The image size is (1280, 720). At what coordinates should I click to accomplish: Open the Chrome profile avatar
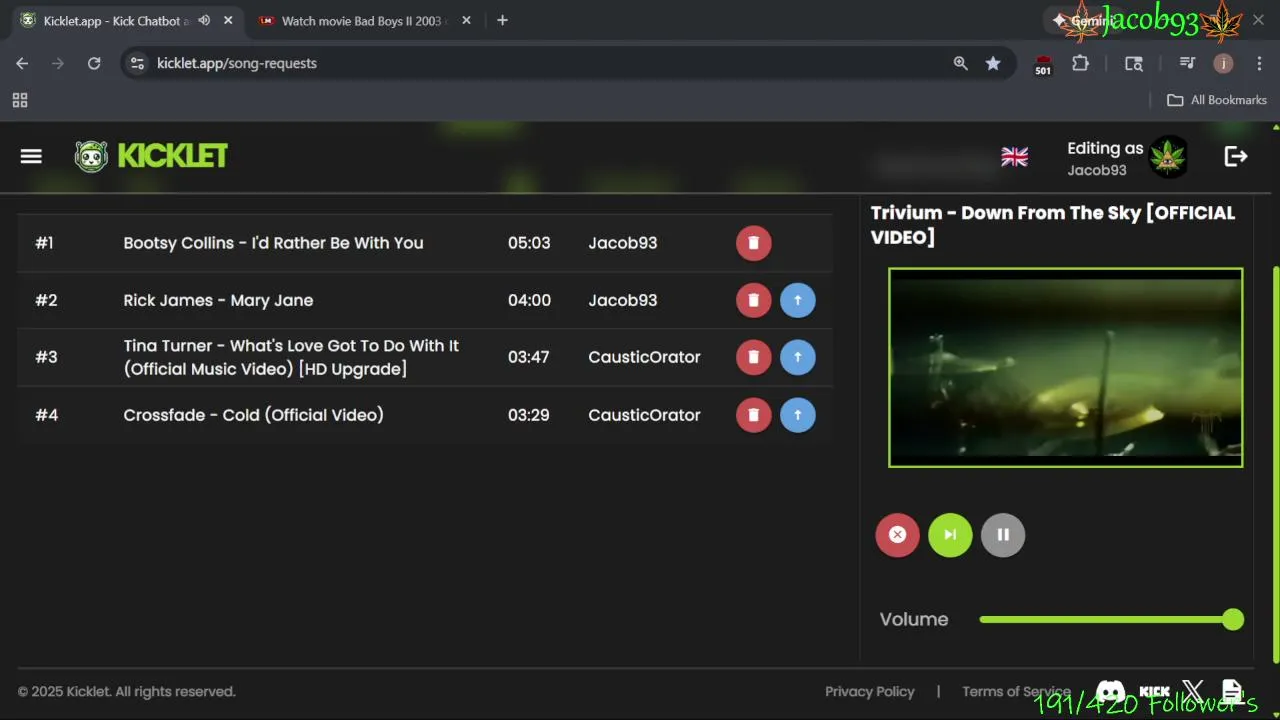tap(1223, 63)
